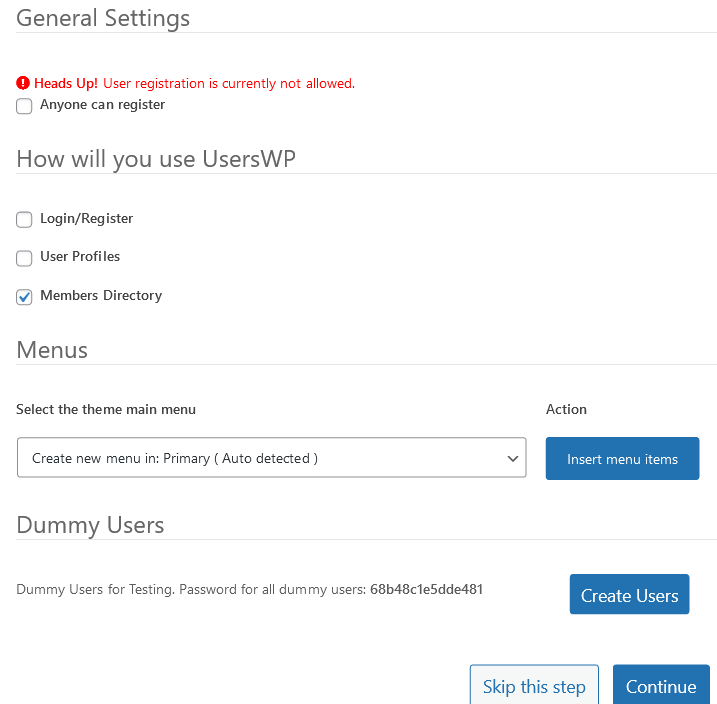Click the chevron arrow in the menu select box

(513, 458)
